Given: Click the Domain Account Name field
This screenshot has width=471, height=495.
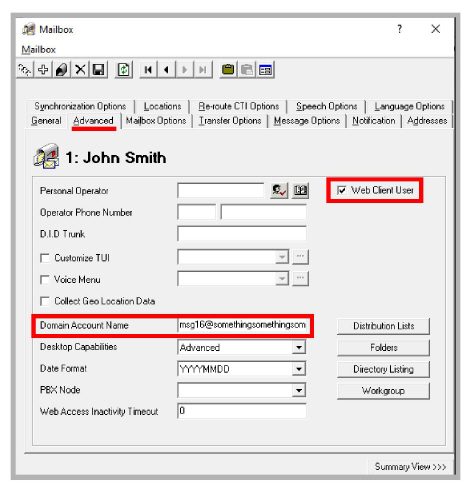Looking at the screenshot, I should pos(242,325).
